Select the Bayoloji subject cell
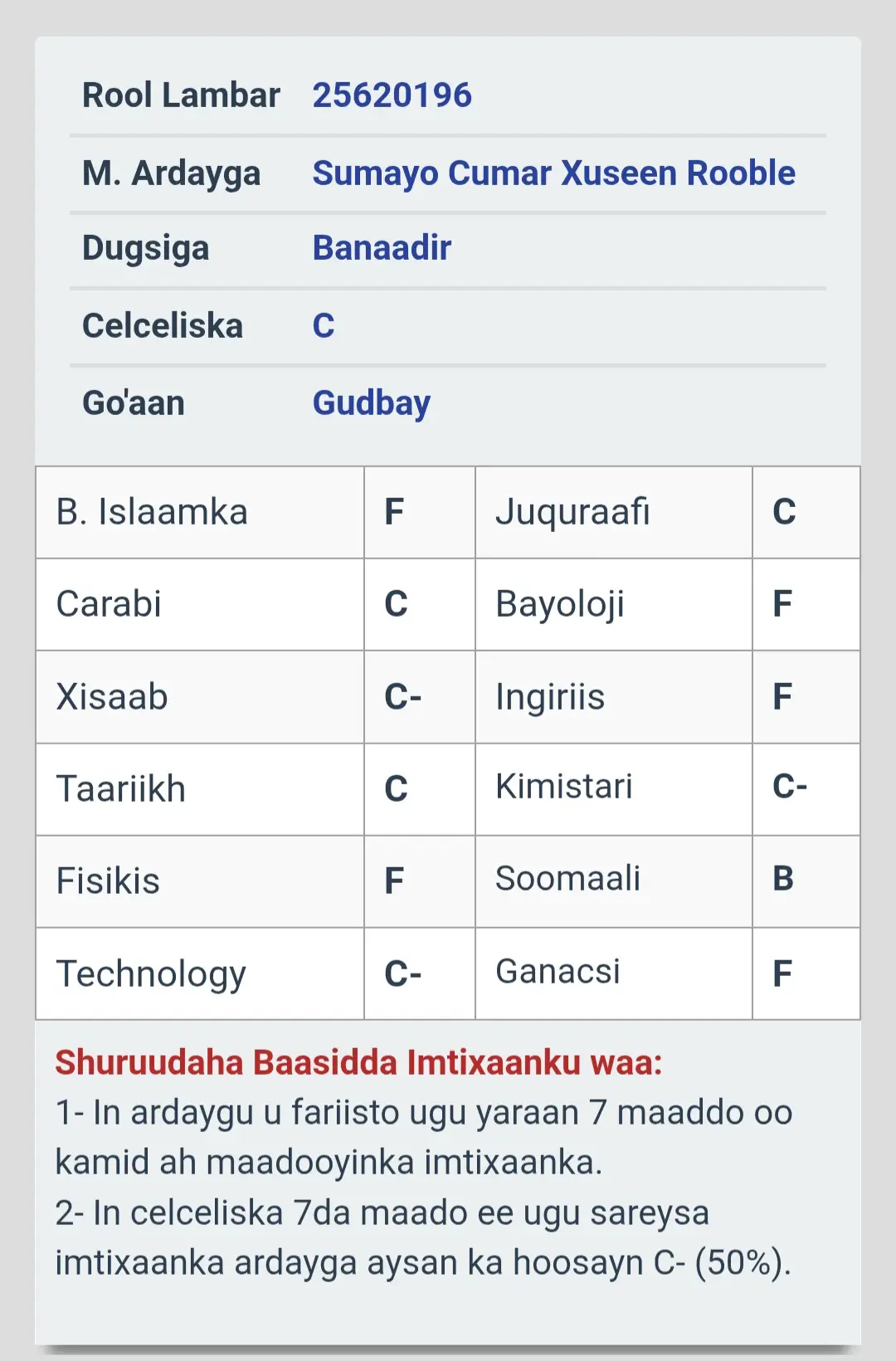 [614, 604]
